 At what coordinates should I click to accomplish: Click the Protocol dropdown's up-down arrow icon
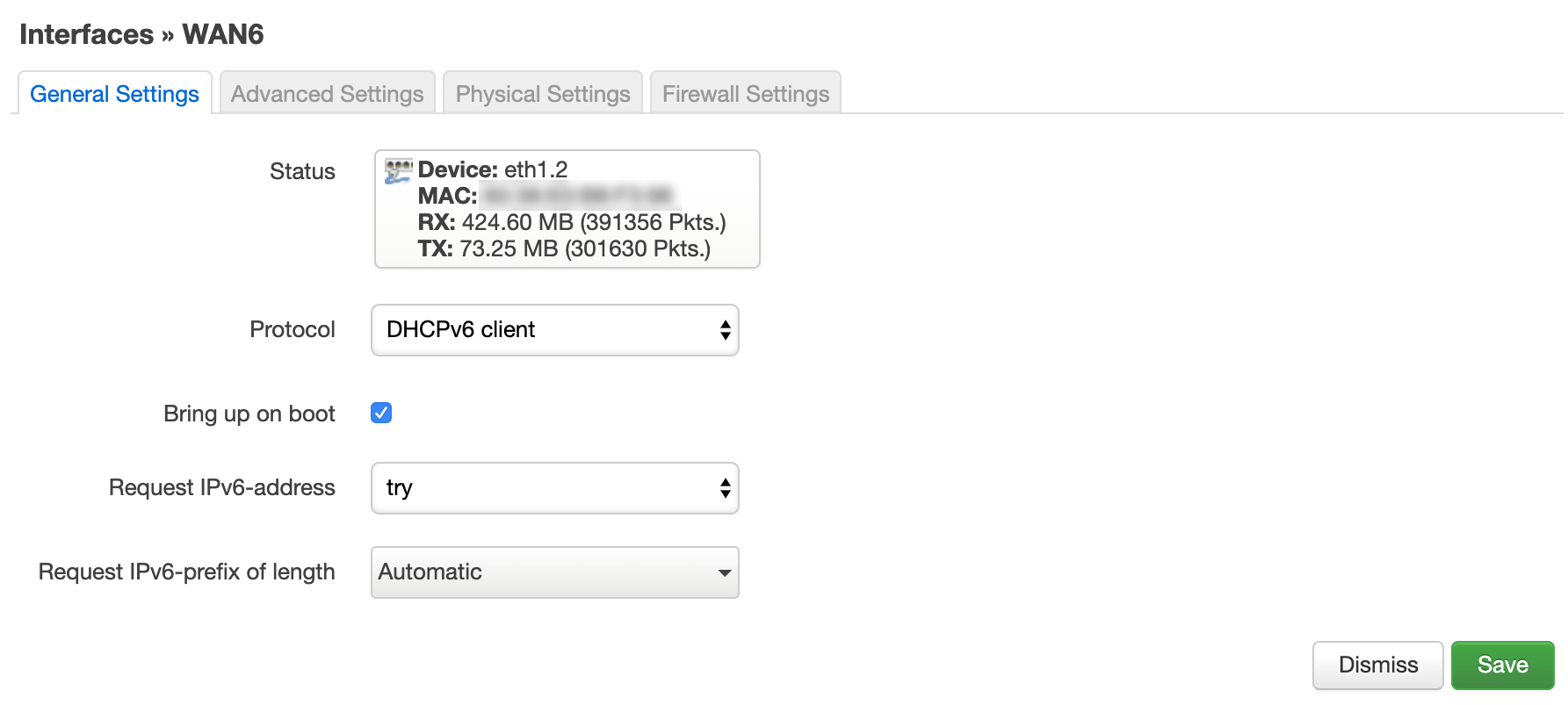pyautogui.click(x=726, y=330)
